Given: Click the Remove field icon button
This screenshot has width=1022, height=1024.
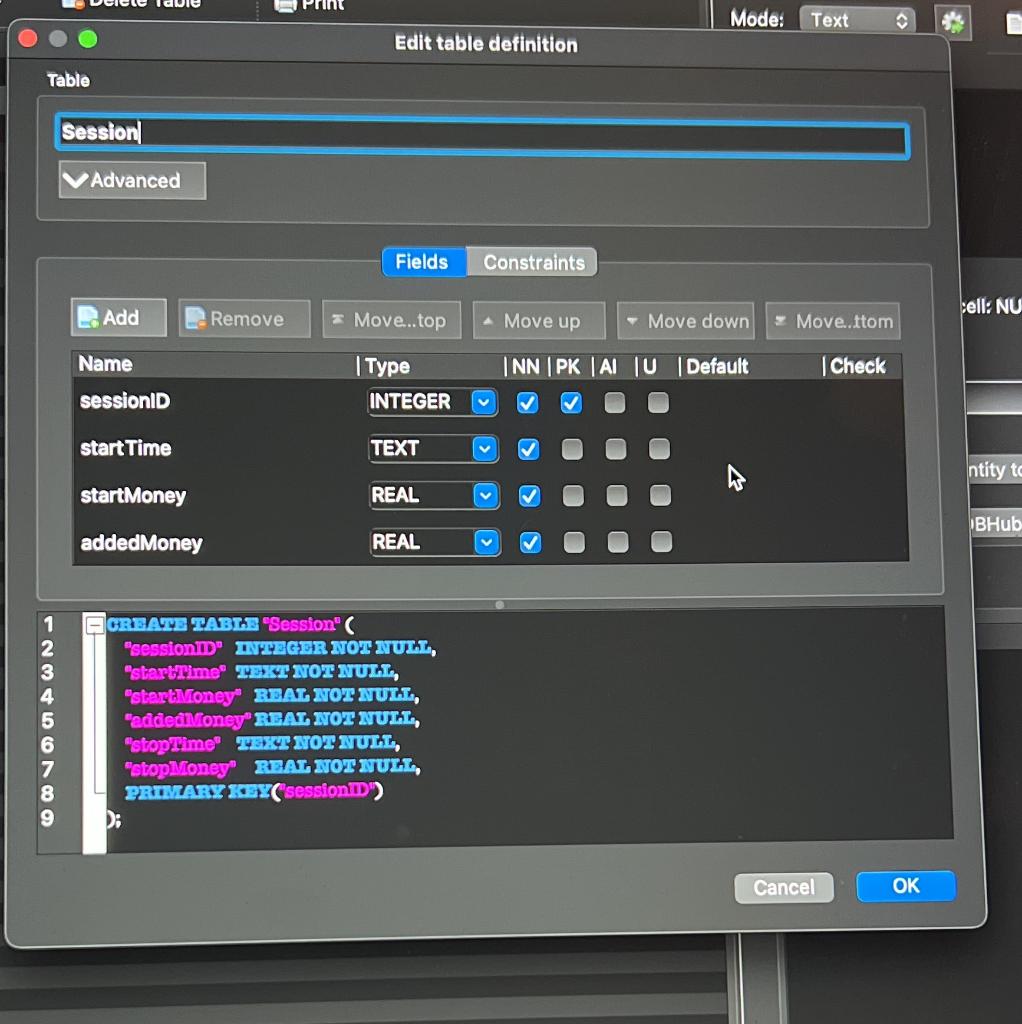Looking at the screenshot, I should [244, 319].
